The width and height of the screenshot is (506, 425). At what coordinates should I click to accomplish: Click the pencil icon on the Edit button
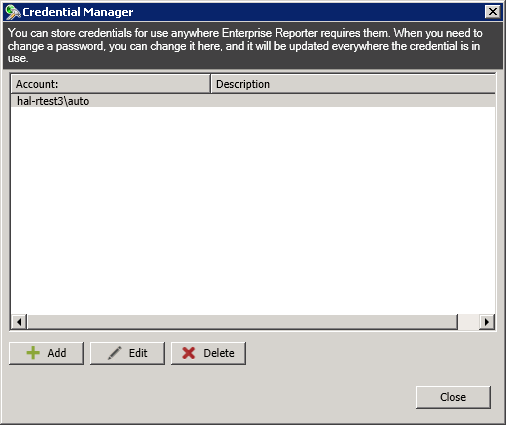[115, 353]
